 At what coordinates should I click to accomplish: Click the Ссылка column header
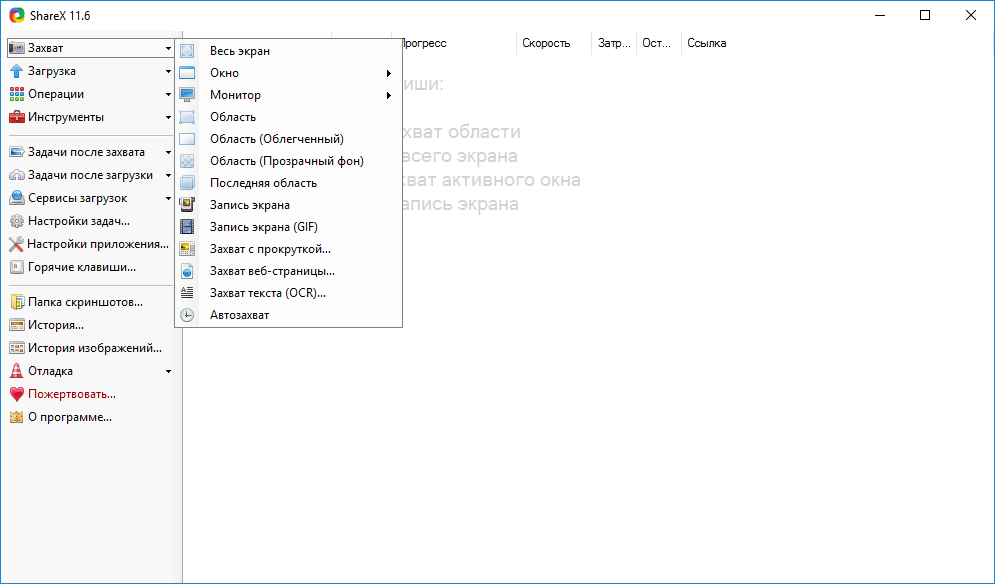(707, 43)
